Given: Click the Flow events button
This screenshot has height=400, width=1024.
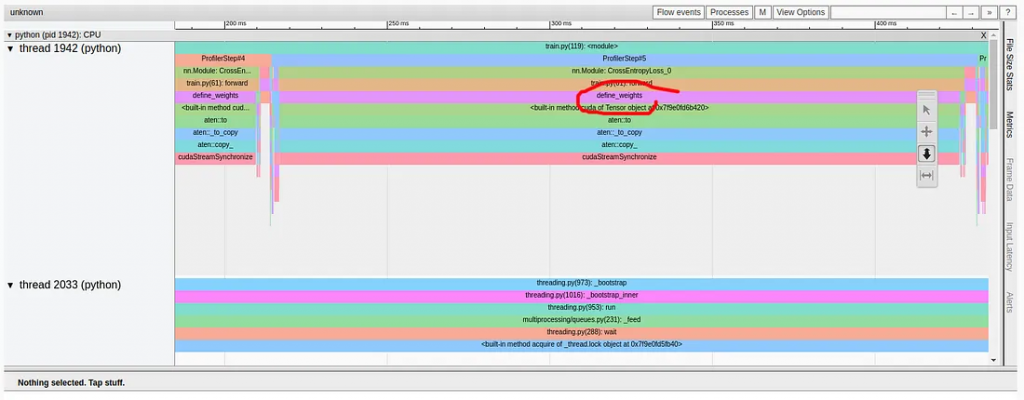Looking at the screenshot, I should (679, 12).
